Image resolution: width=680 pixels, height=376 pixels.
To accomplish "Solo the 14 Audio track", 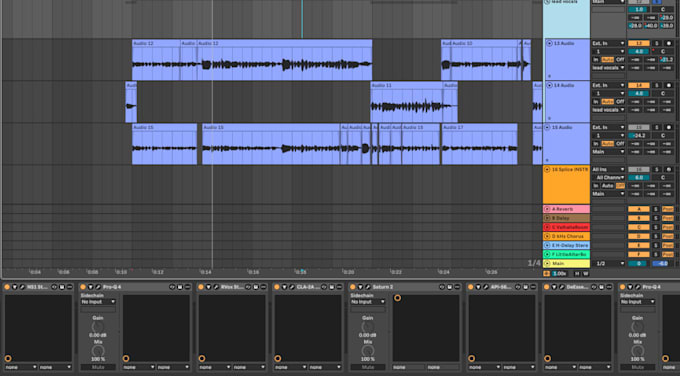I will point(657,85).
